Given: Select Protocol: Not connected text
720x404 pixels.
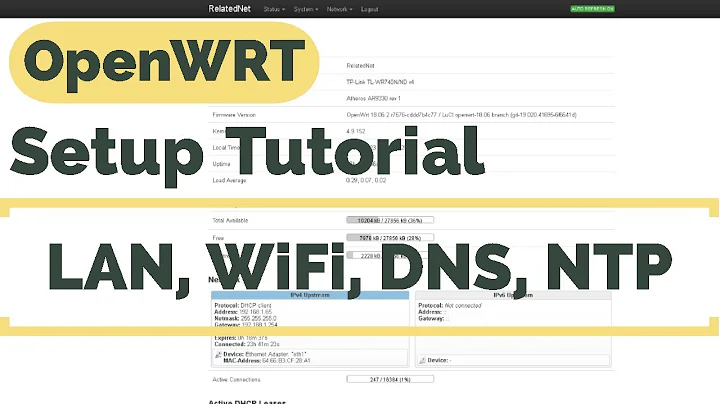Looking at the screenshot, I should click(x=450, y=305).
